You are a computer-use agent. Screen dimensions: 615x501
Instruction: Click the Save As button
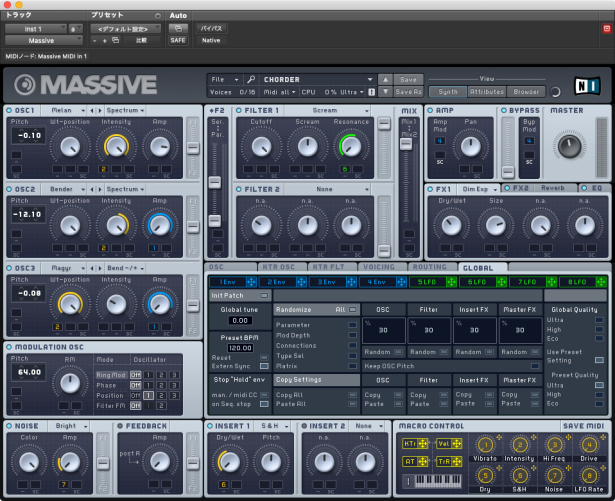point(407,92)
